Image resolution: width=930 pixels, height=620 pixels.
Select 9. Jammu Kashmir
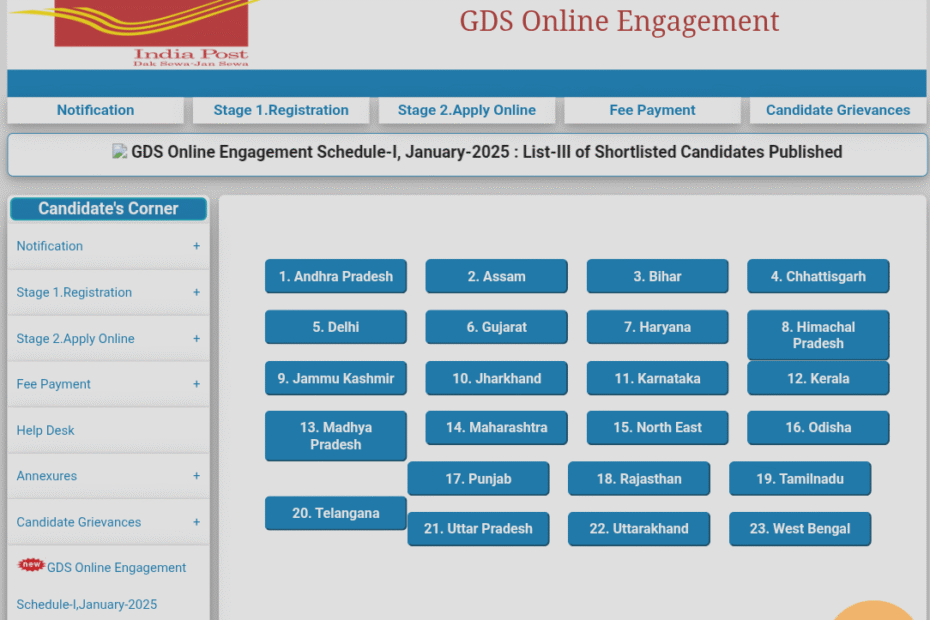pyautogui.click(x=336, y=379)
